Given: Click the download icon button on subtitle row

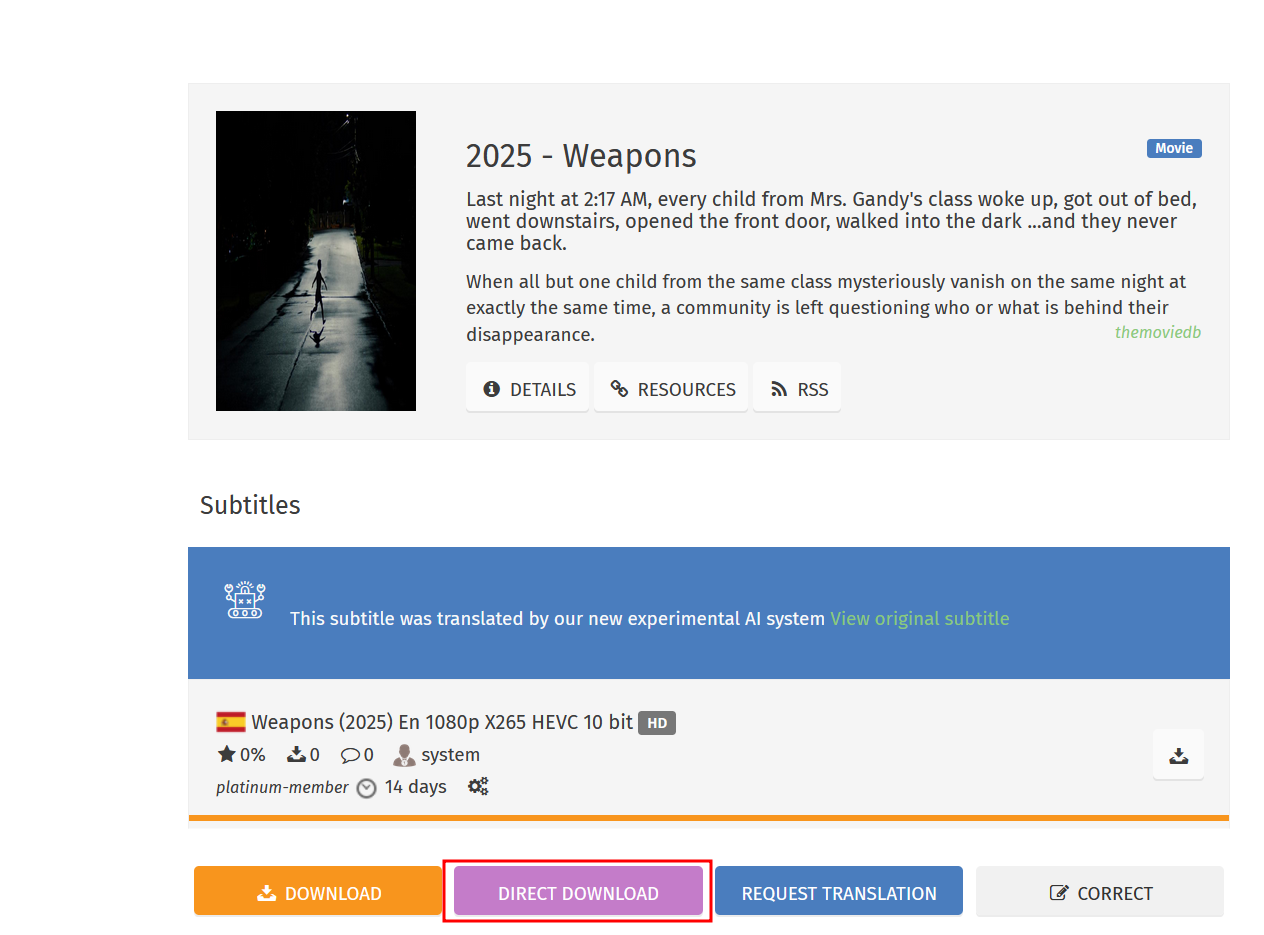Looking at the screenshot, I should (x=1179, y=755).
